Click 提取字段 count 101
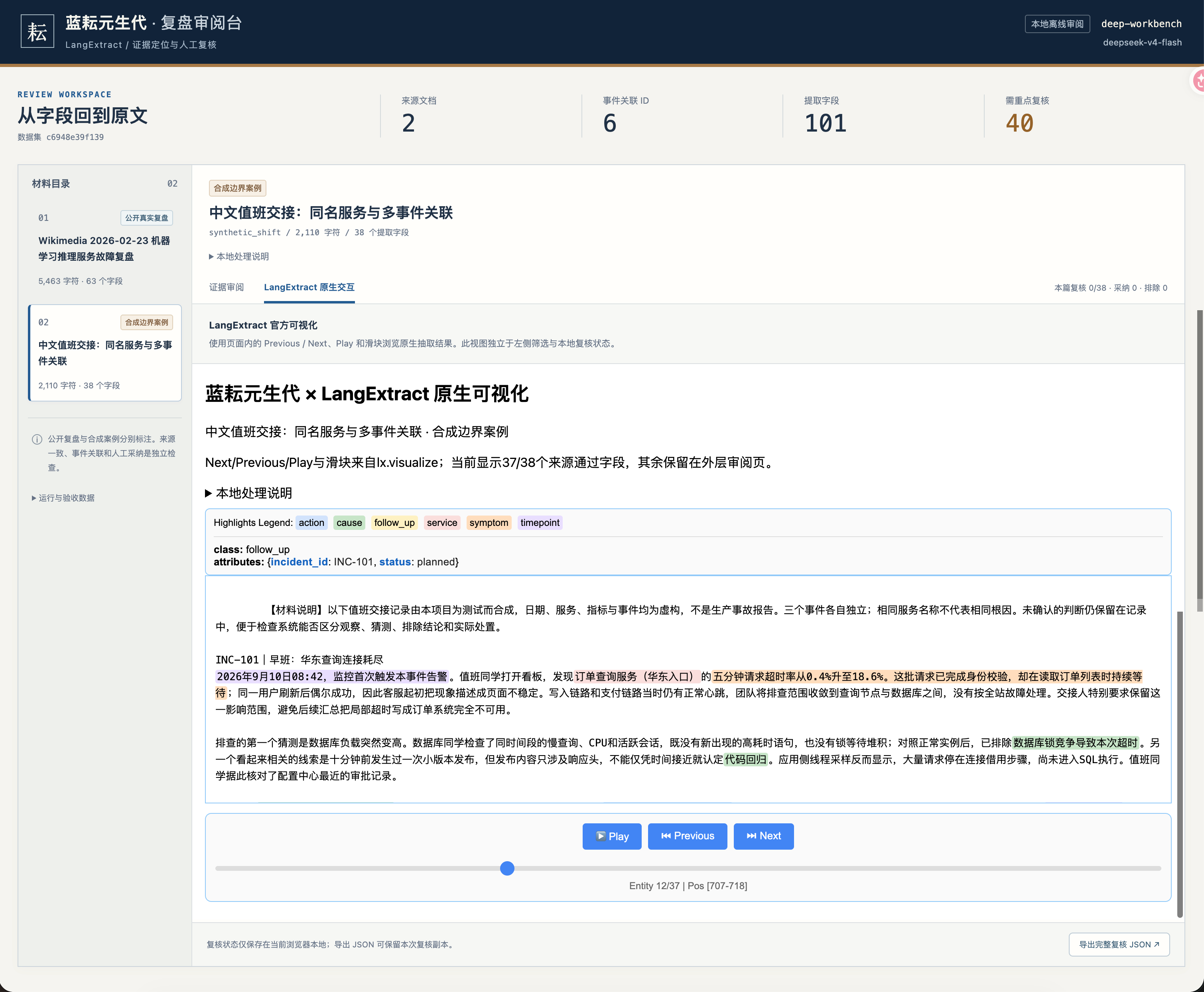1204x992 pixels. pos(825,124)
